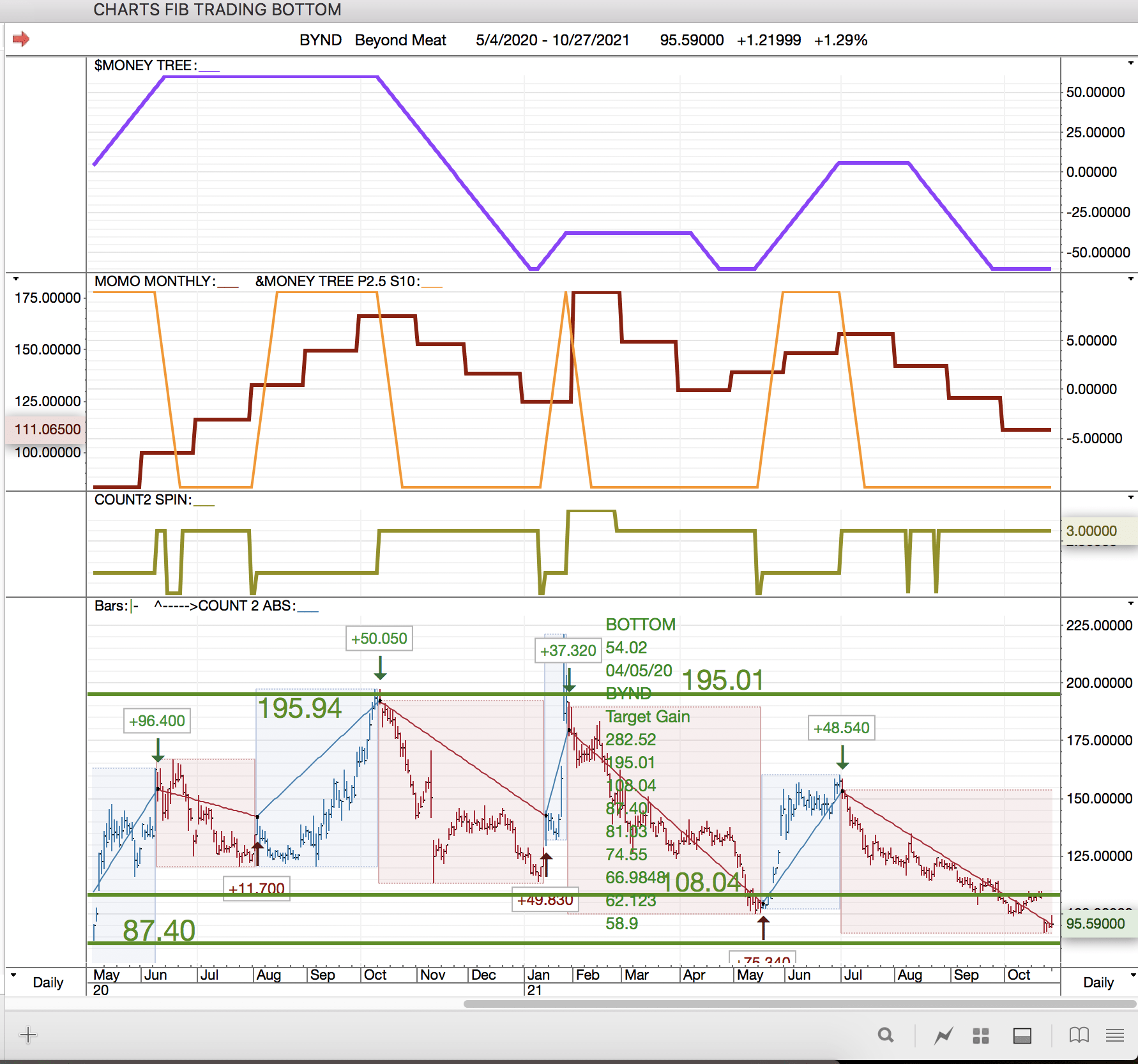Click the horizontal lines list icon

(x=1115, y=1035)
